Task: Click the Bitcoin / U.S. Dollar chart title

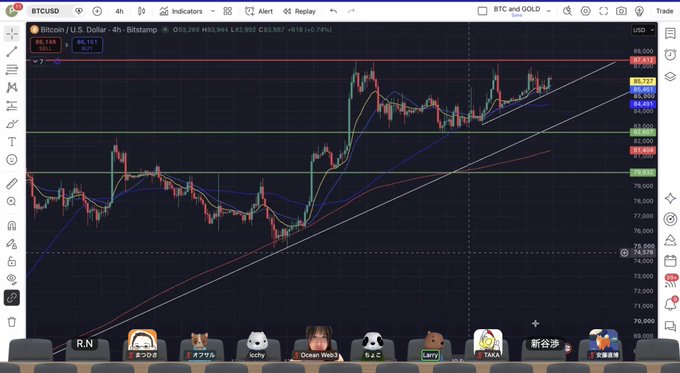Action: pos(99,29)
